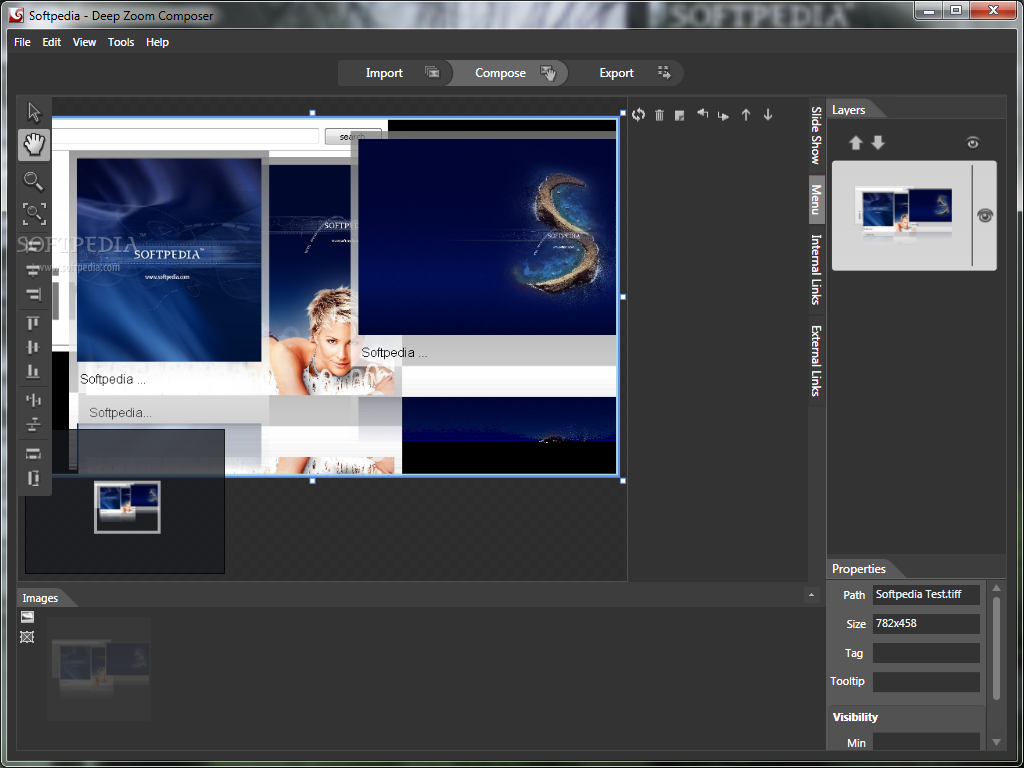Switch to the Compose workspace
This screenshot has height=768, width=1024.
click(511, 73)
